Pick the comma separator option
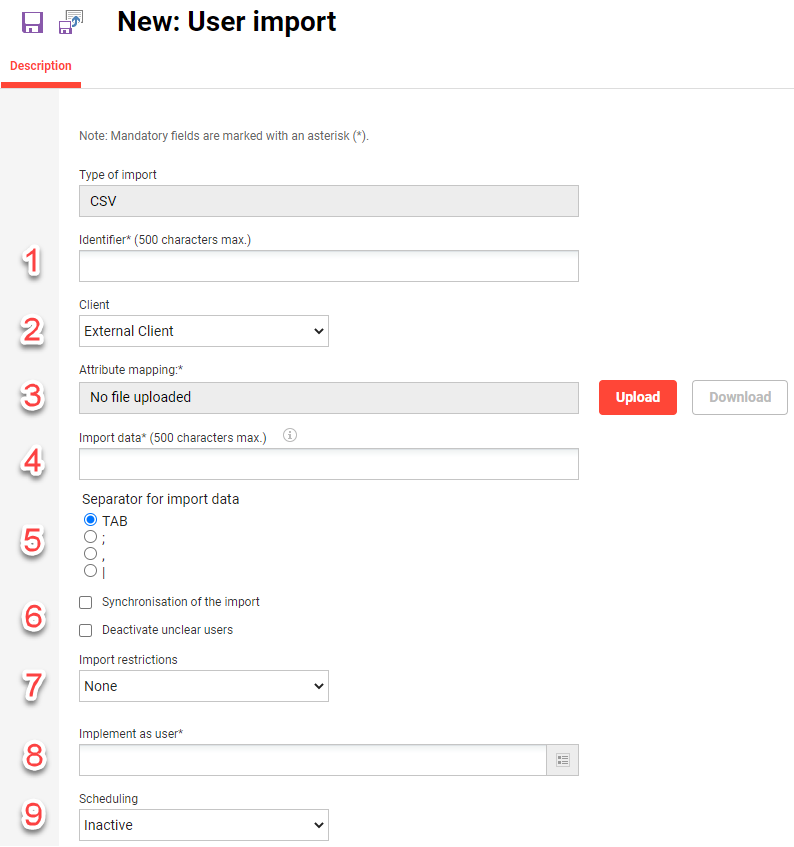This screenshot has height=847, width=794. 90,553
